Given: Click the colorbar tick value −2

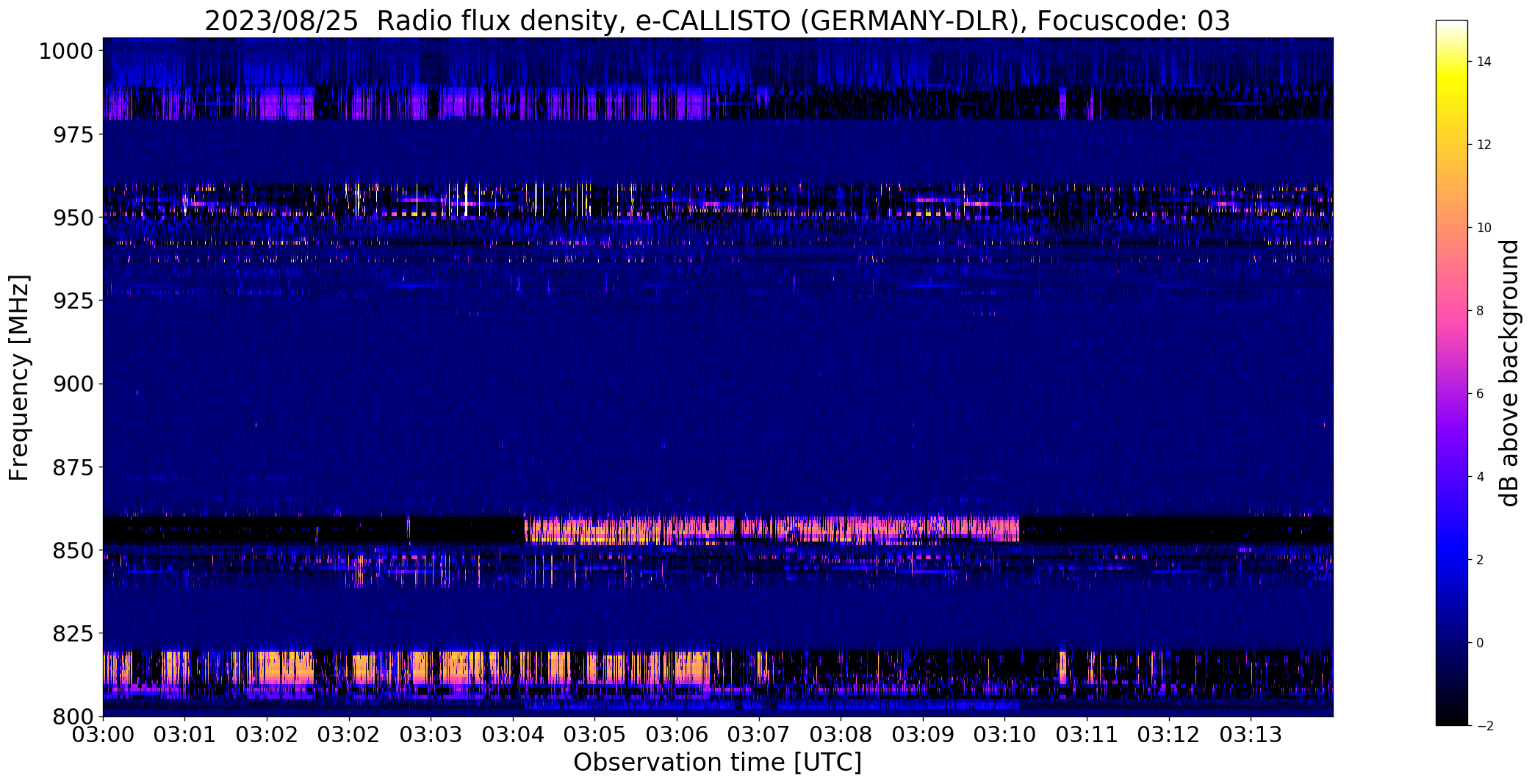Looking at the screenshot, I should tap(1484, 726).
